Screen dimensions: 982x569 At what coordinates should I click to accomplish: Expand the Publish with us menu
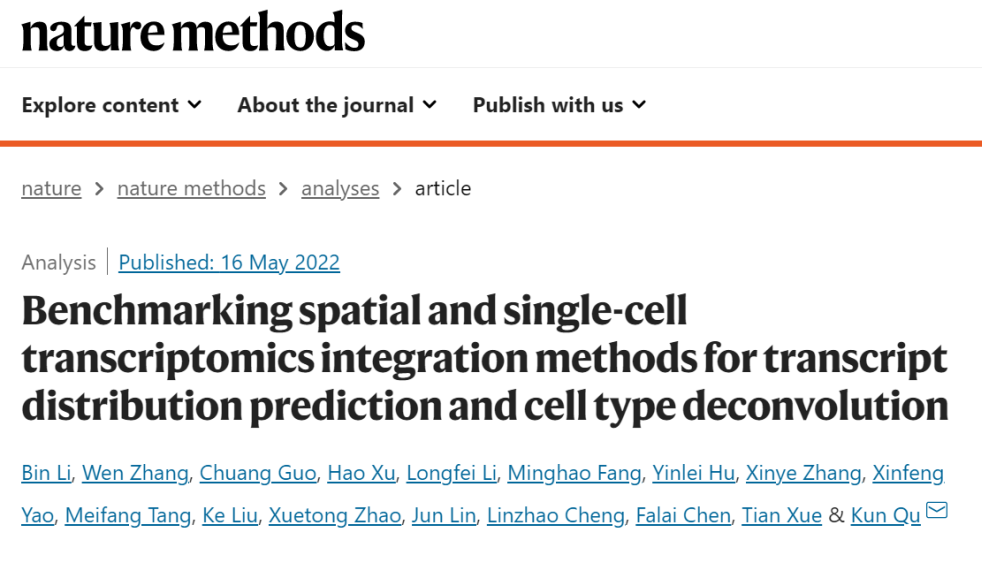(559, 105)
